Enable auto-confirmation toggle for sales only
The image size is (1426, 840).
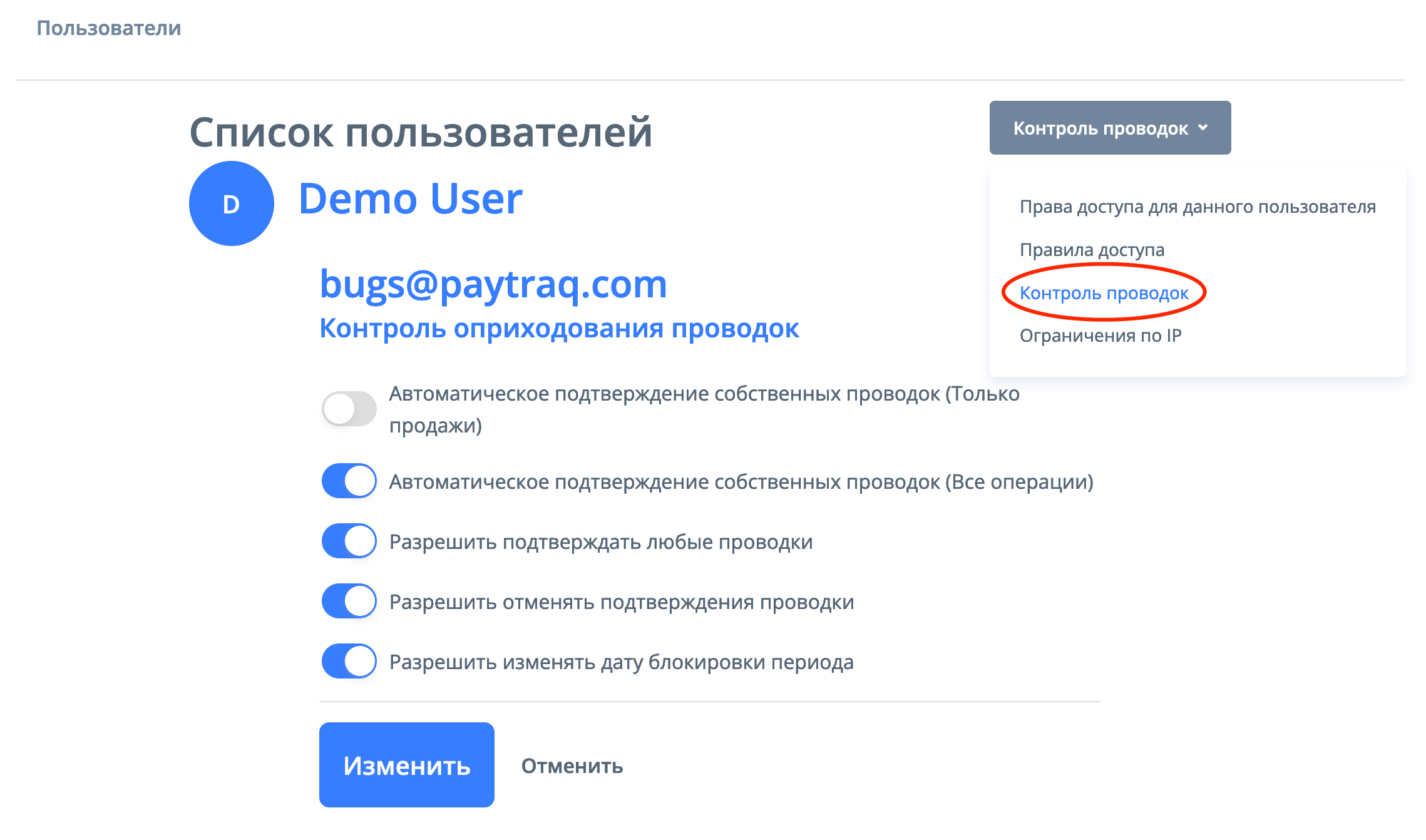click(x=349, y=409)
